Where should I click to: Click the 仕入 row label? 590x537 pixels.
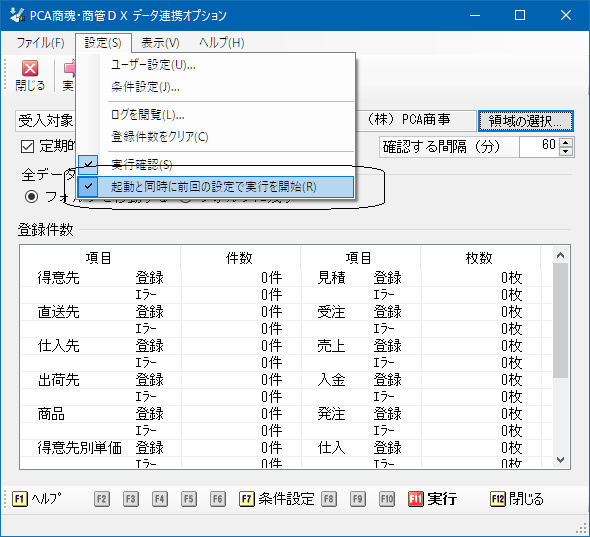point(331,447)
